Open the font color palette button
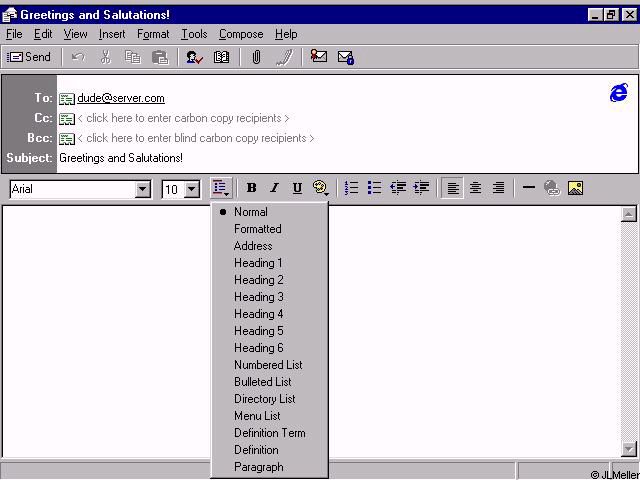 (321, 188)
